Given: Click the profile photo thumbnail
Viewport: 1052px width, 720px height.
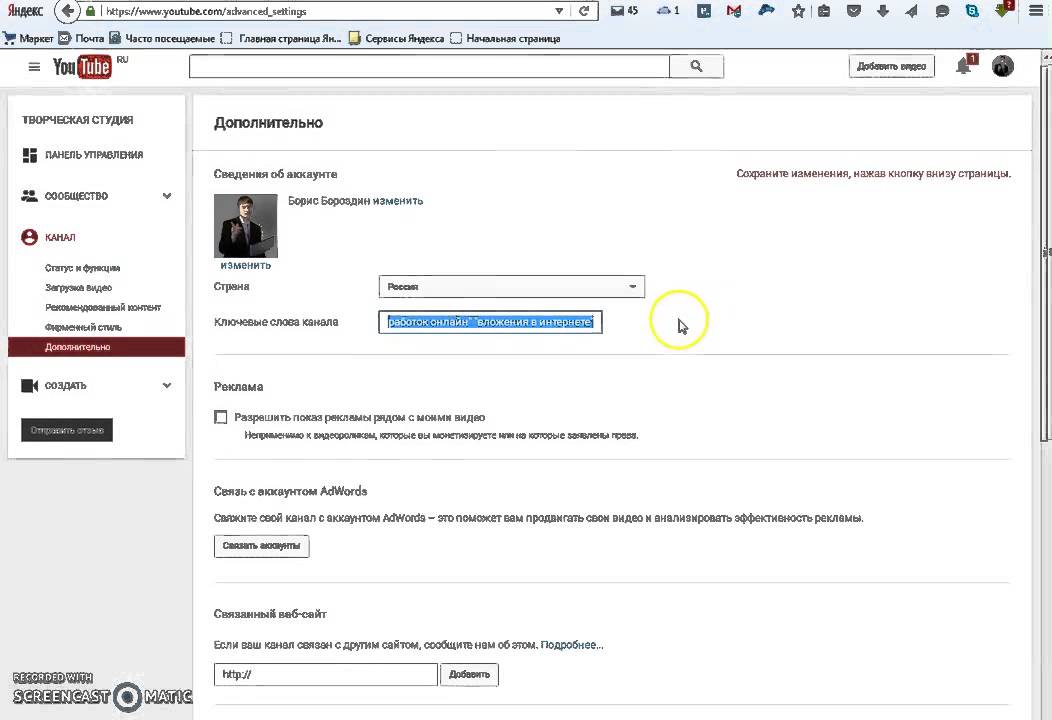Looking at the screenshot, I should coord(245,226).
